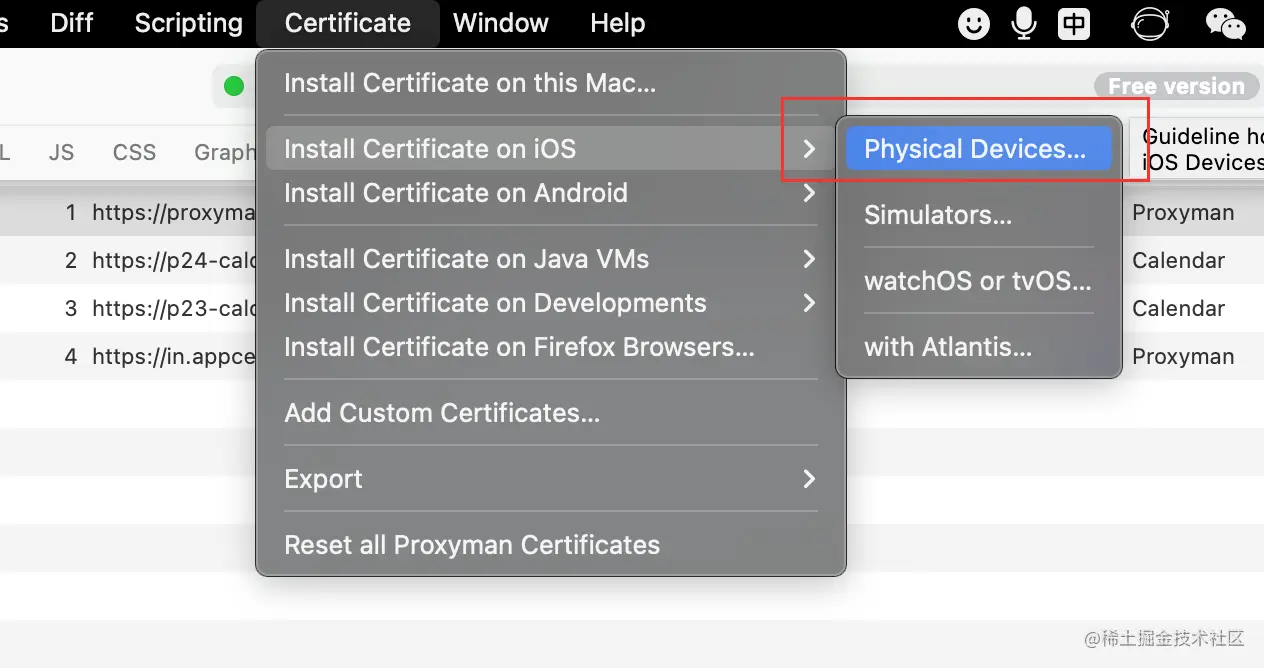Open the Chinese input method icon

[x=1074, y=23]
